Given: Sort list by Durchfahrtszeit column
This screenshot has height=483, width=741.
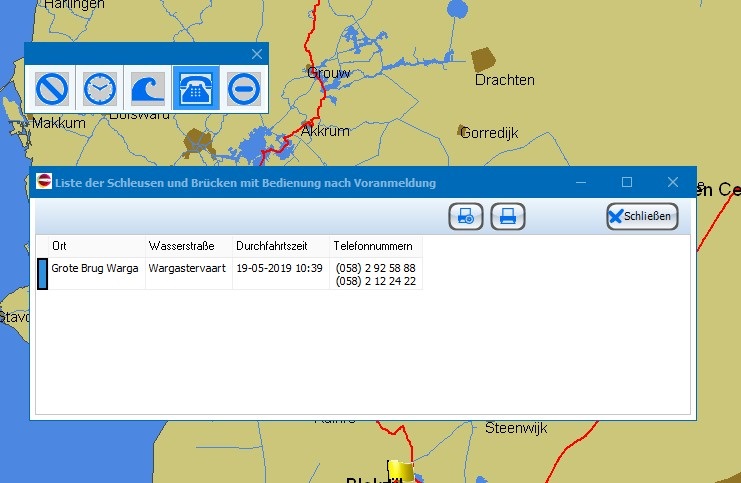Looking at the screenshot, I should tap(280, 246).
